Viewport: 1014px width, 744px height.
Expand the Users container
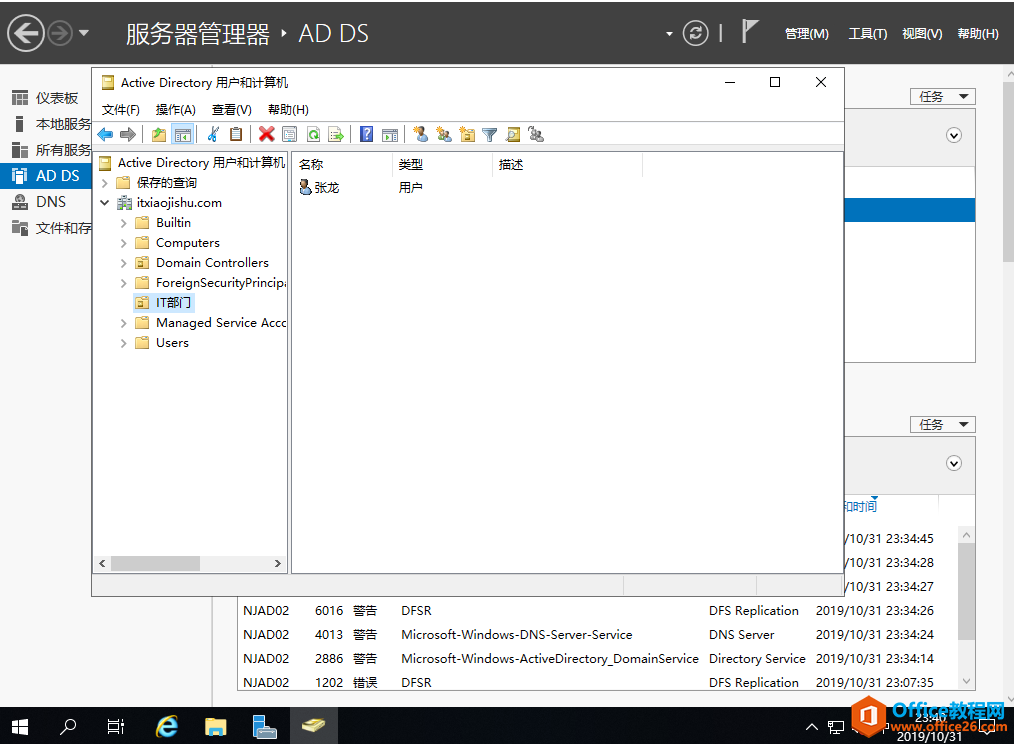pyautogui.click(x=124, y=343)
